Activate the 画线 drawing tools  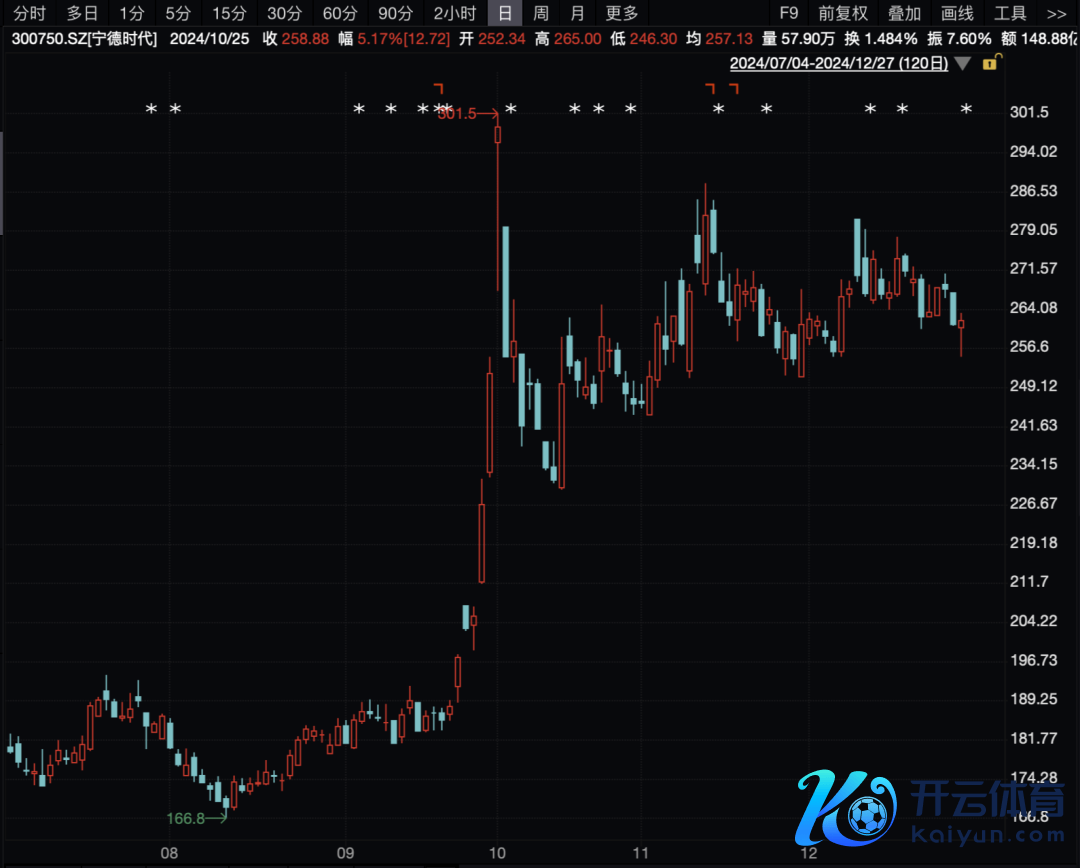(x=957, y=13)
